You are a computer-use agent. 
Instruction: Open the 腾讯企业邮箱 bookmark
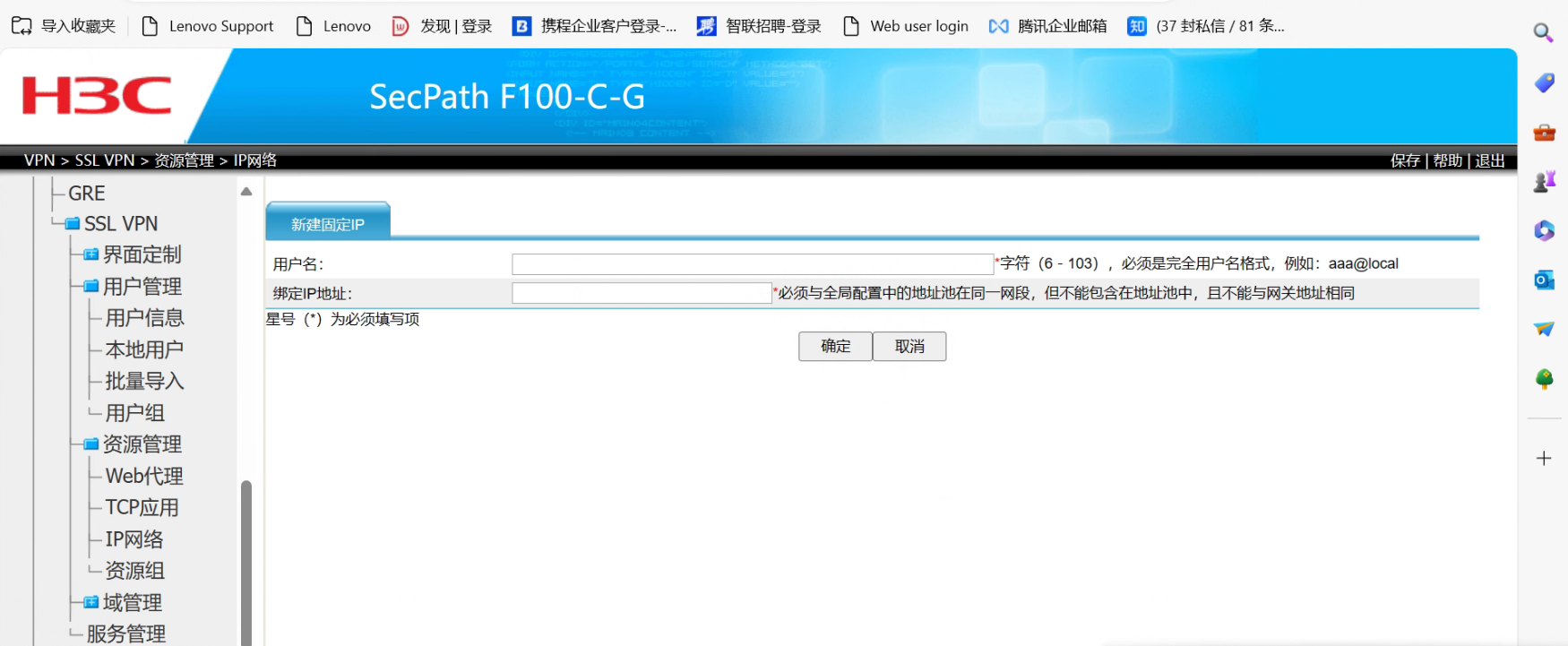(x=1047, y=26)
